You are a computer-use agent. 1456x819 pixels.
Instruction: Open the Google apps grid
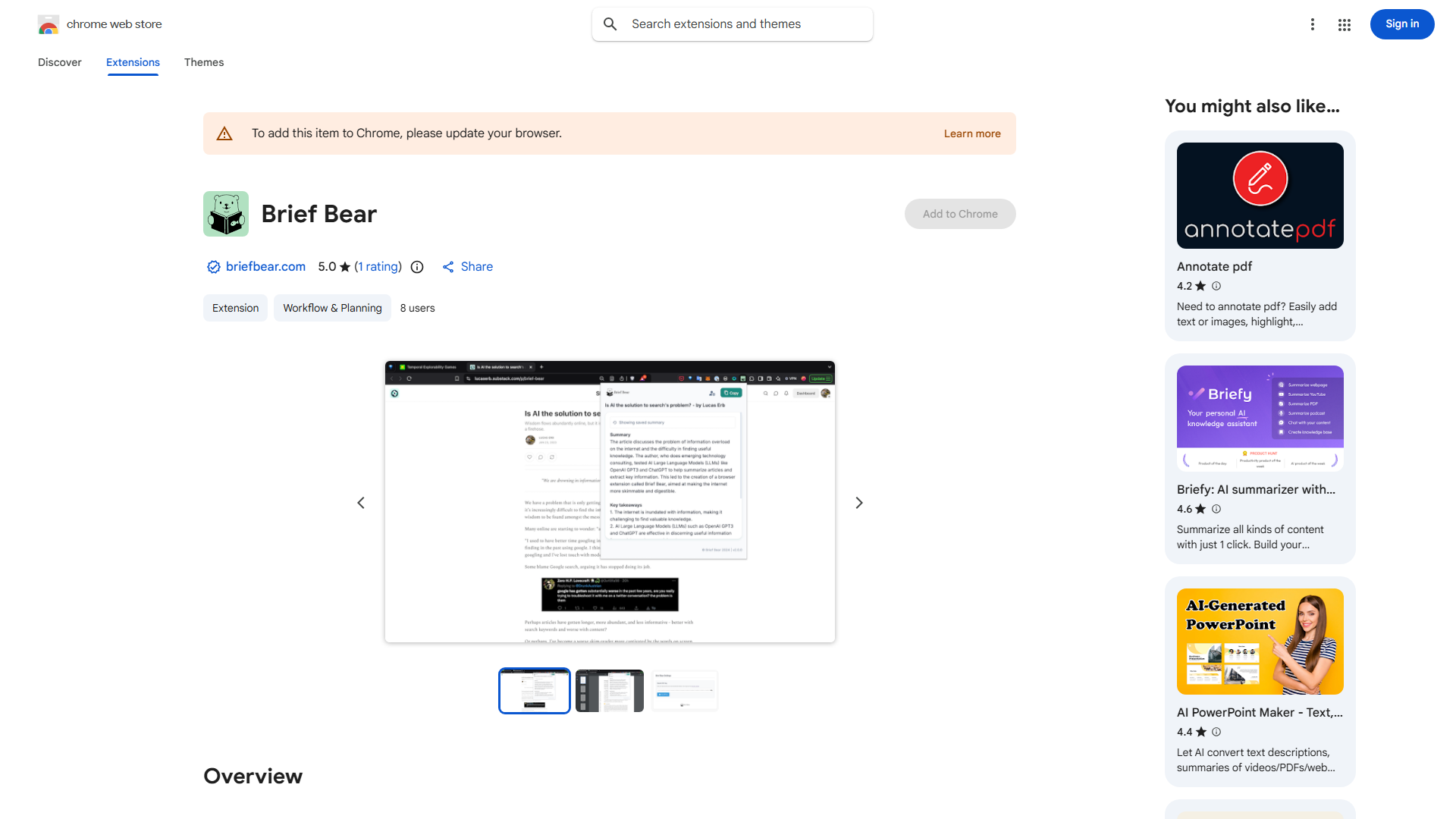[1344, 24]
